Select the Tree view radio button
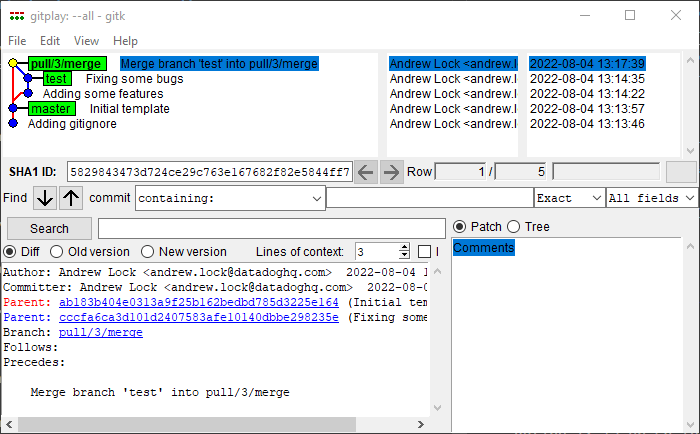 pyautogui.click(x=513, y=226)
